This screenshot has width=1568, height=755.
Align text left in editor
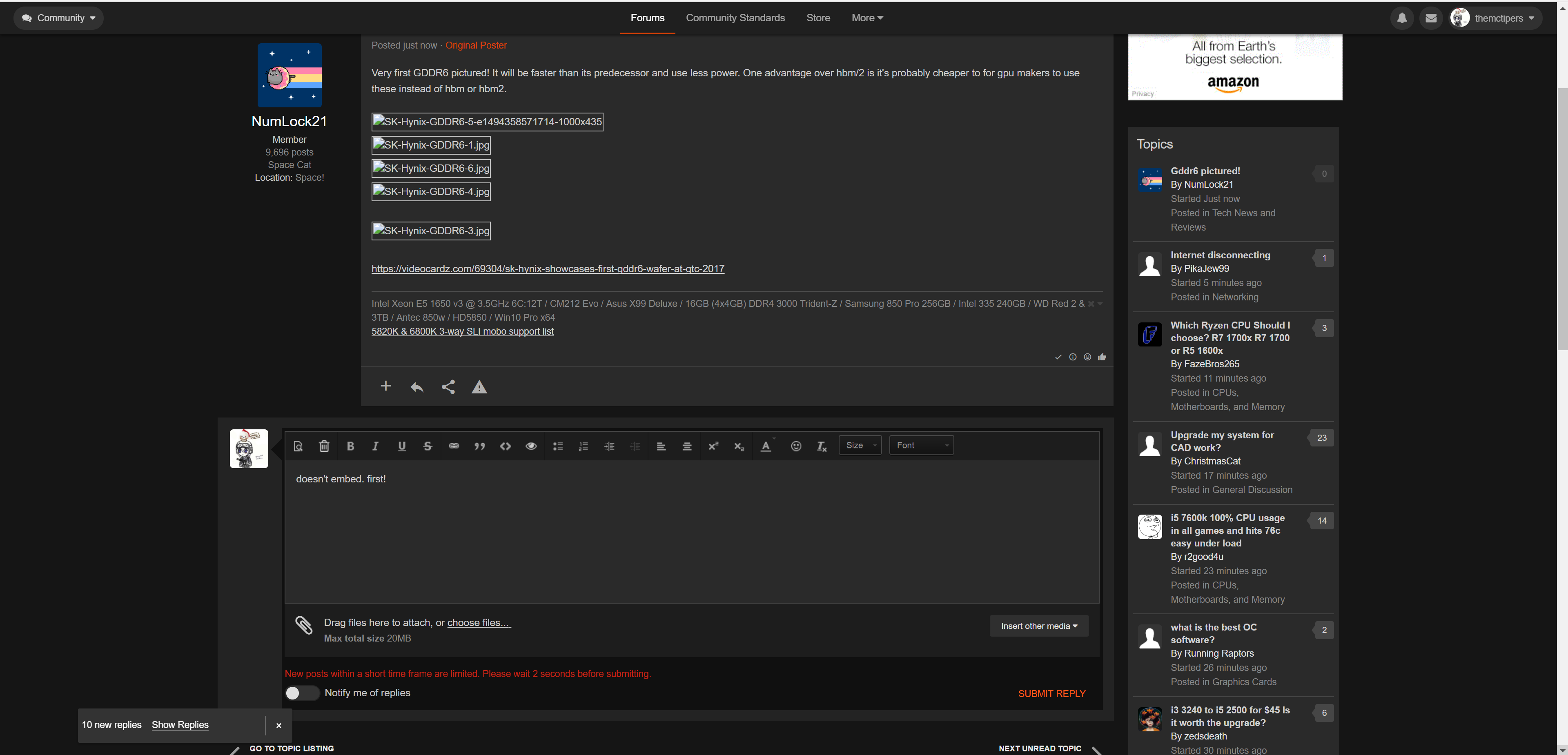[661, 446]
